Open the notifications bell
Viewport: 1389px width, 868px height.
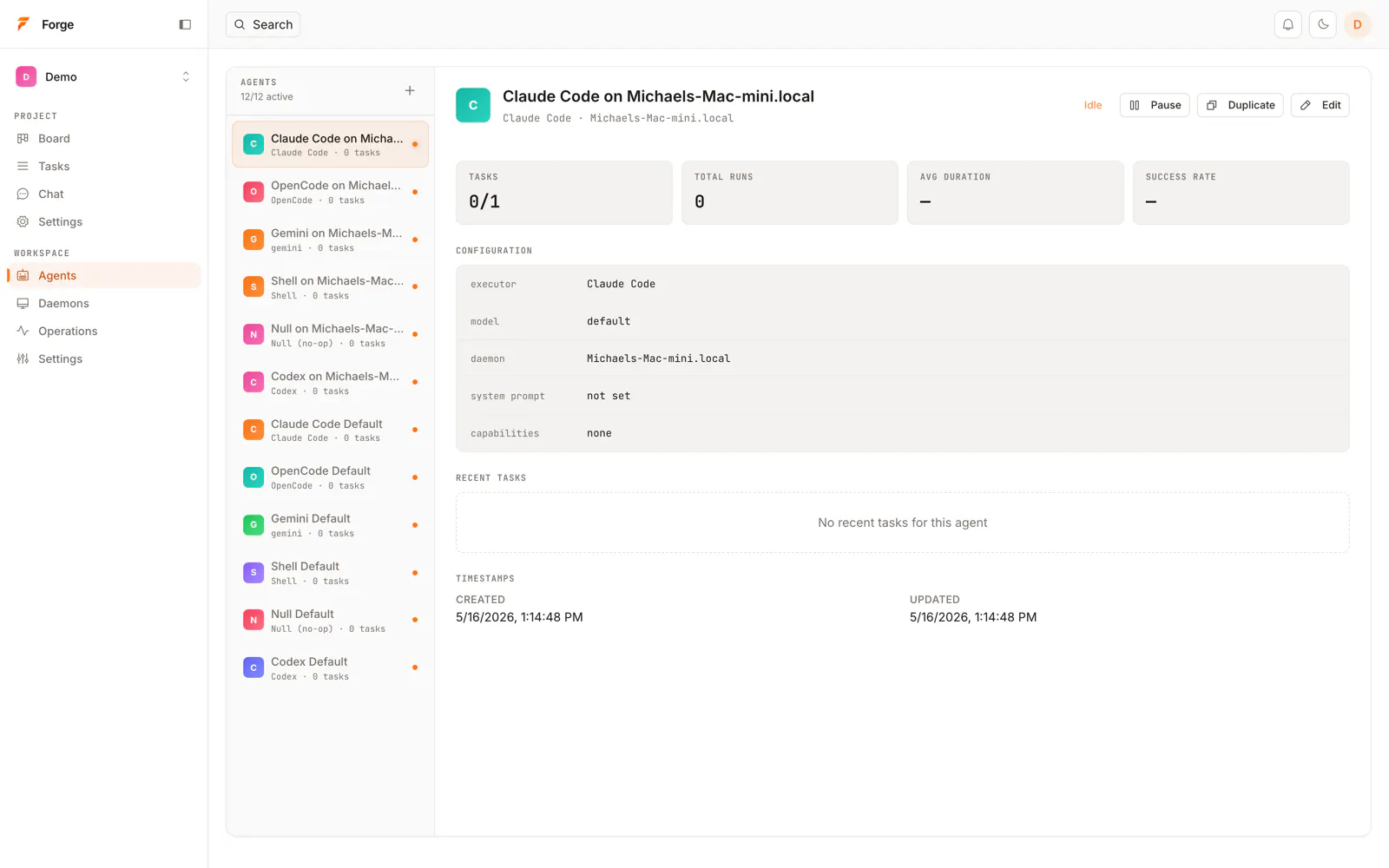click(1288, 24)
